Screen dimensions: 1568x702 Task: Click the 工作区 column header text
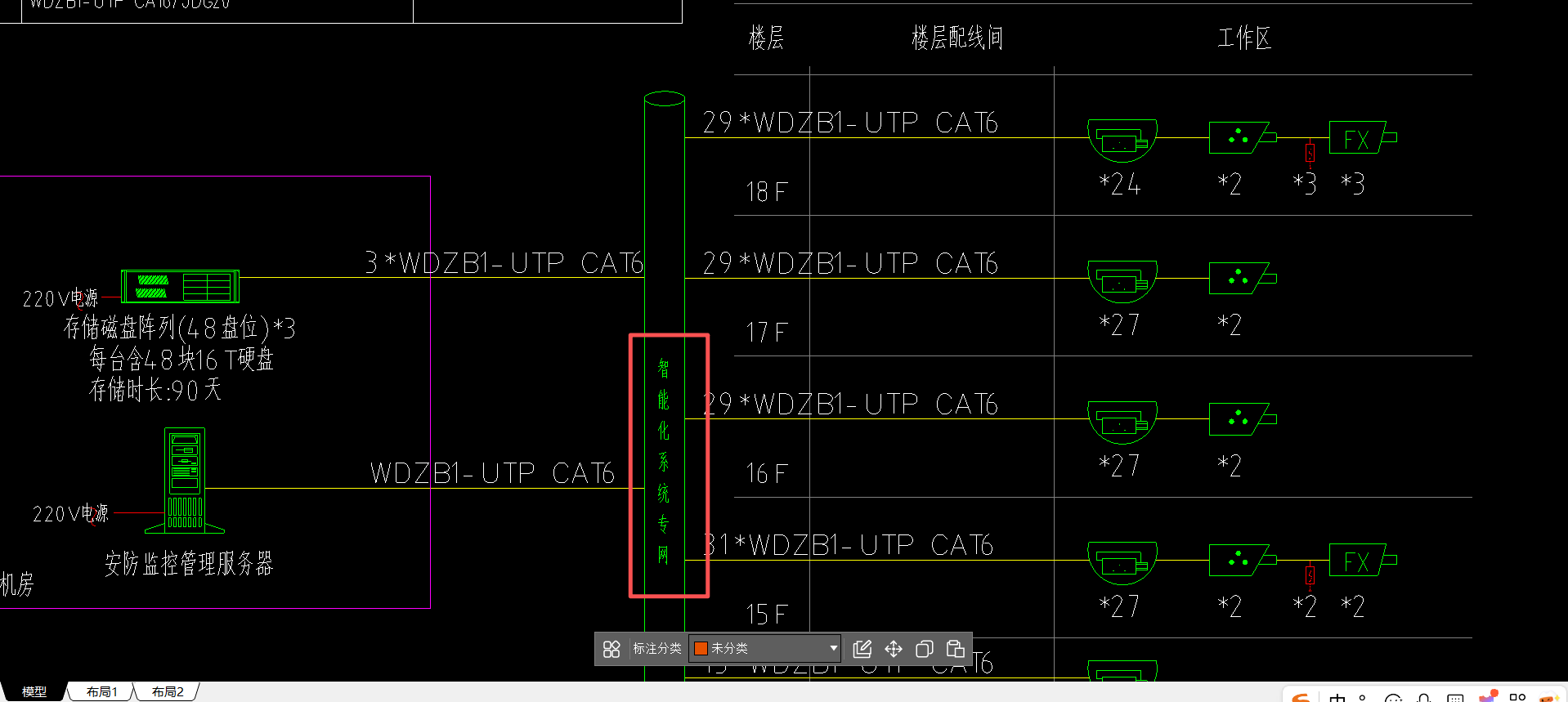pyautogui.click(x=1244, y=38)
